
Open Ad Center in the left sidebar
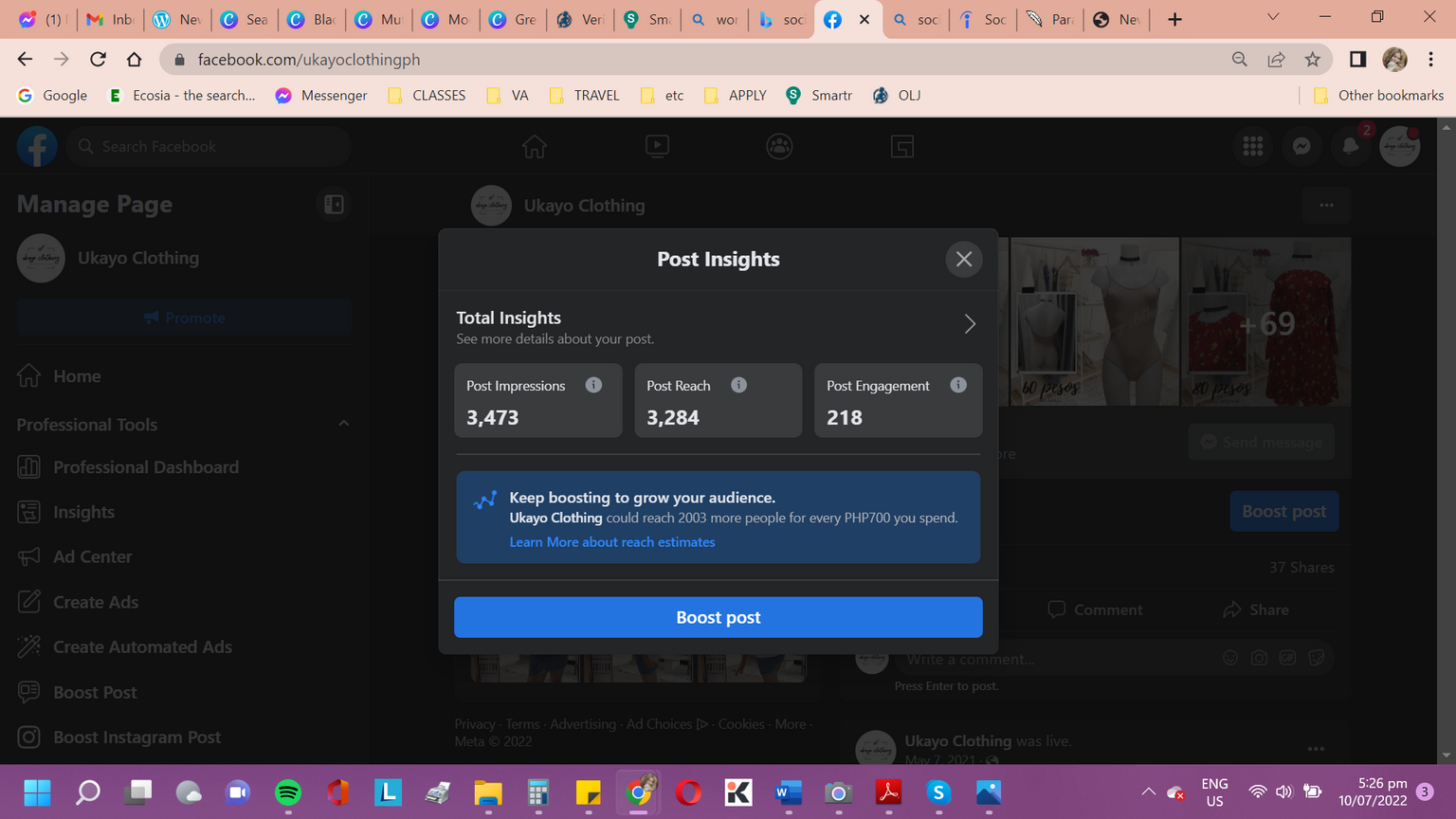coord(92,556)
